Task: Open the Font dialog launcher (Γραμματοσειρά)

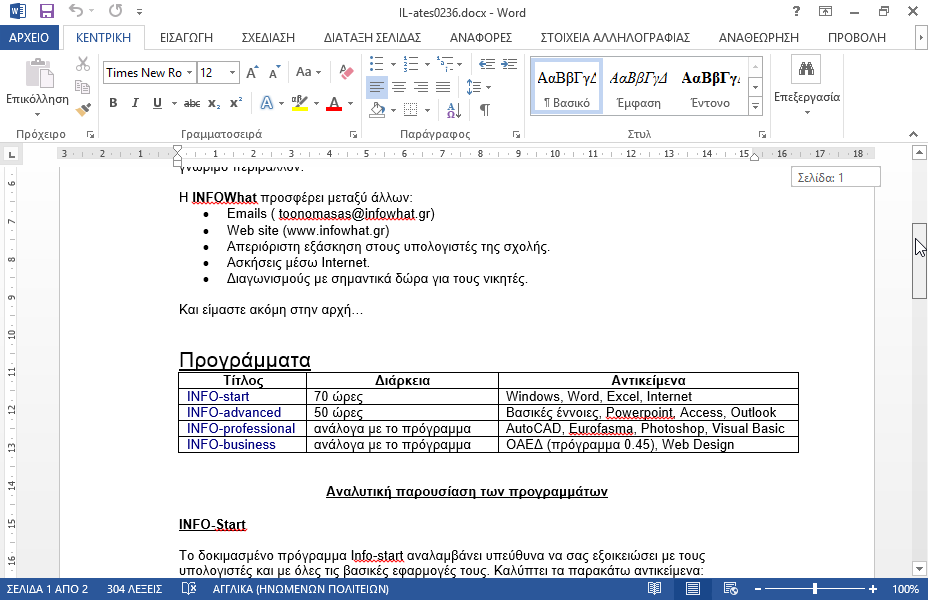Action: coord(353,135)
